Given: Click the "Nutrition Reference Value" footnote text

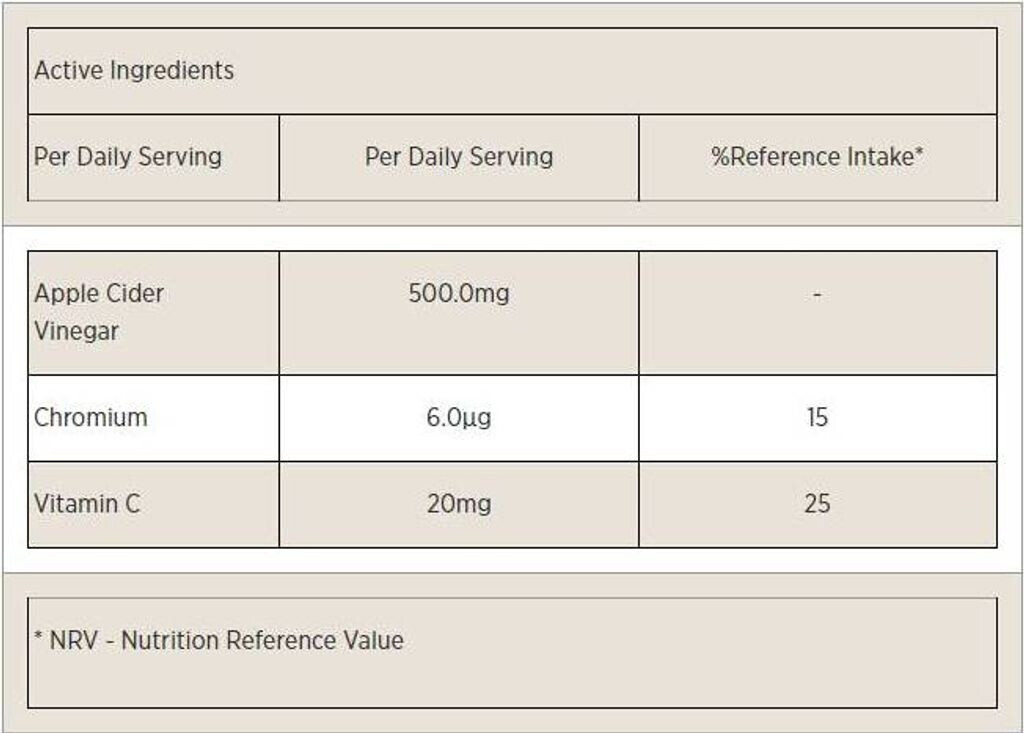Looking at the screenshot, I should 262,641.
